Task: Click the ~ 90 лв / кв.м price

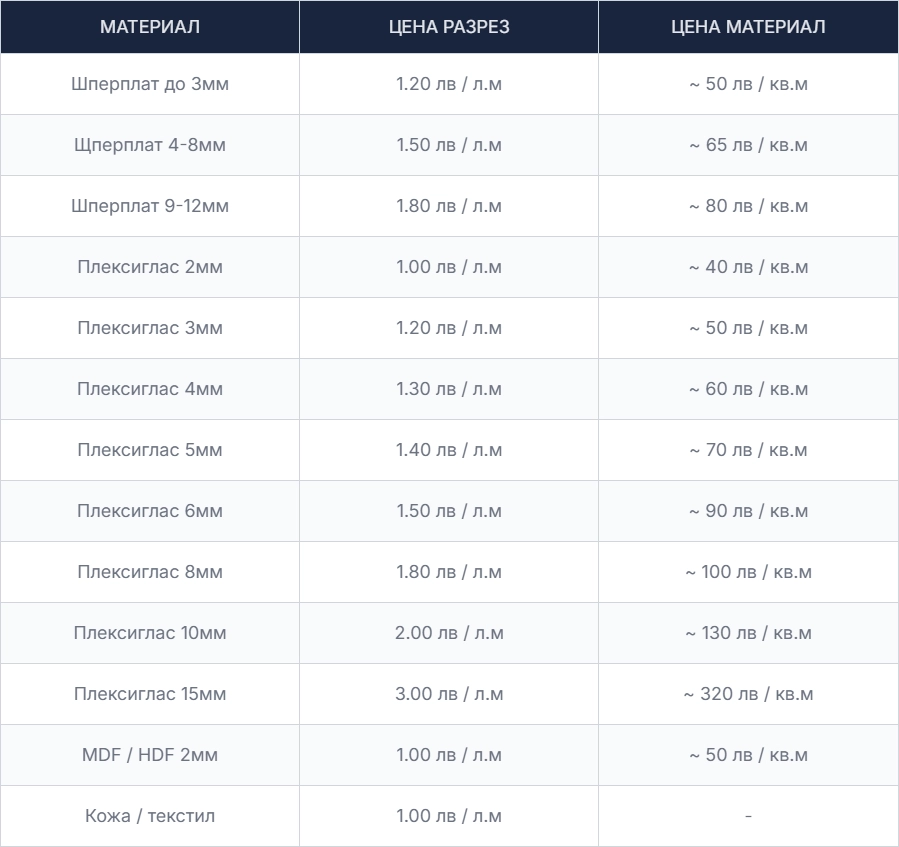Action: click(748, 511)
